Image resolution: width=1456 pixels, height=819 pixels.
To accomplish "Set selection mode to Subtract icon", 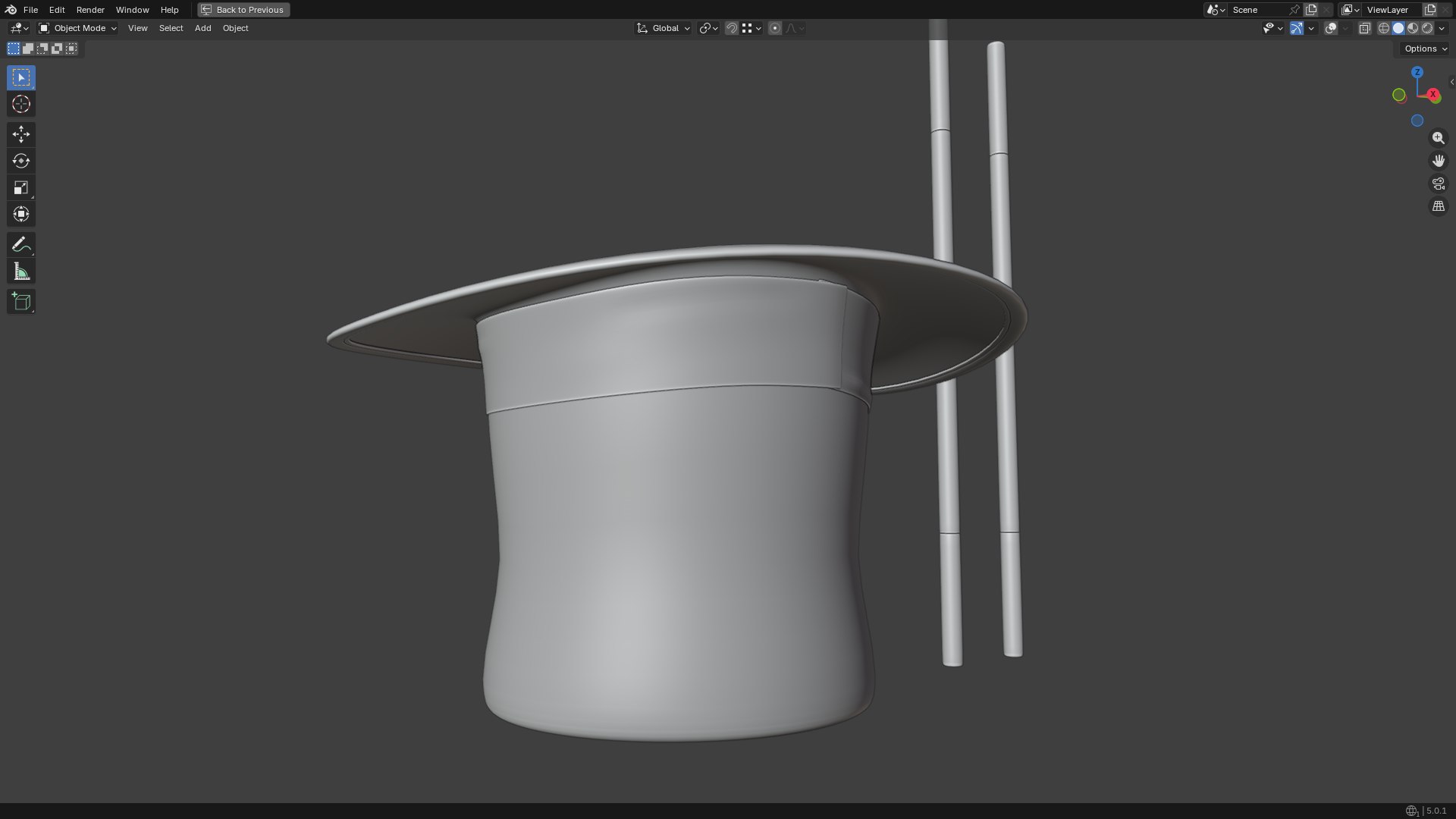I will click(42, 49).
